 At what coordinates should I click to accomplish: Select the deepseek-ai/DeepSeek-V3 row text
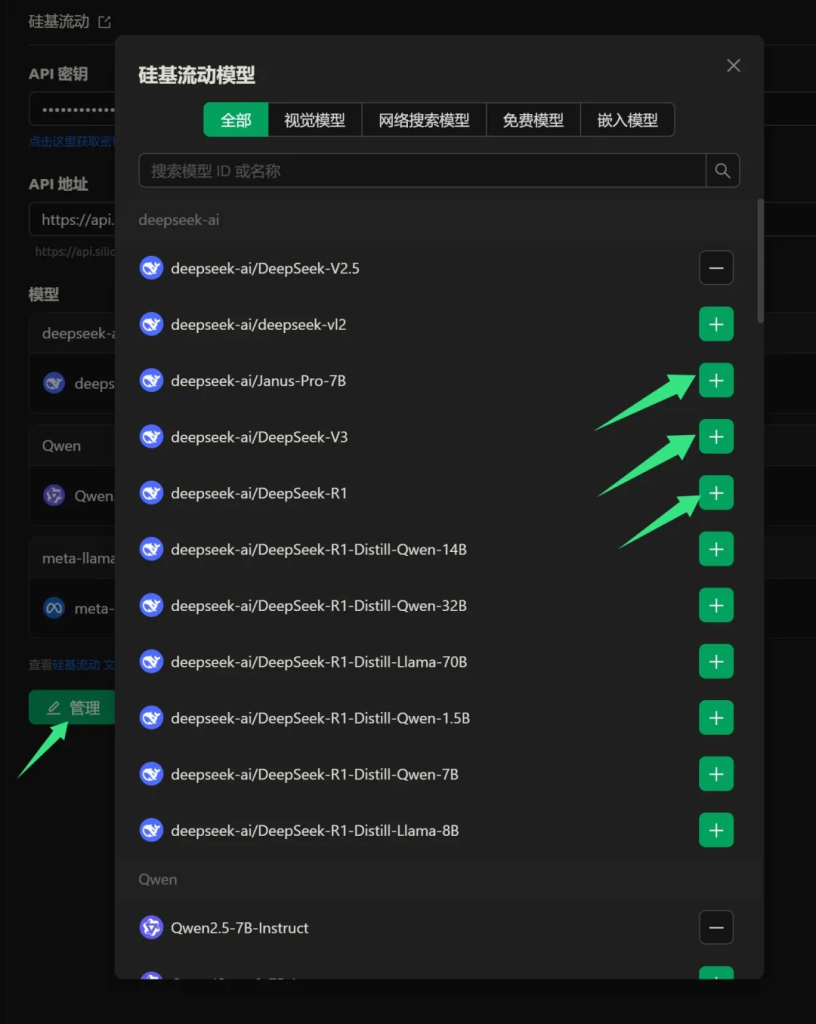click(x=259, y=437)
